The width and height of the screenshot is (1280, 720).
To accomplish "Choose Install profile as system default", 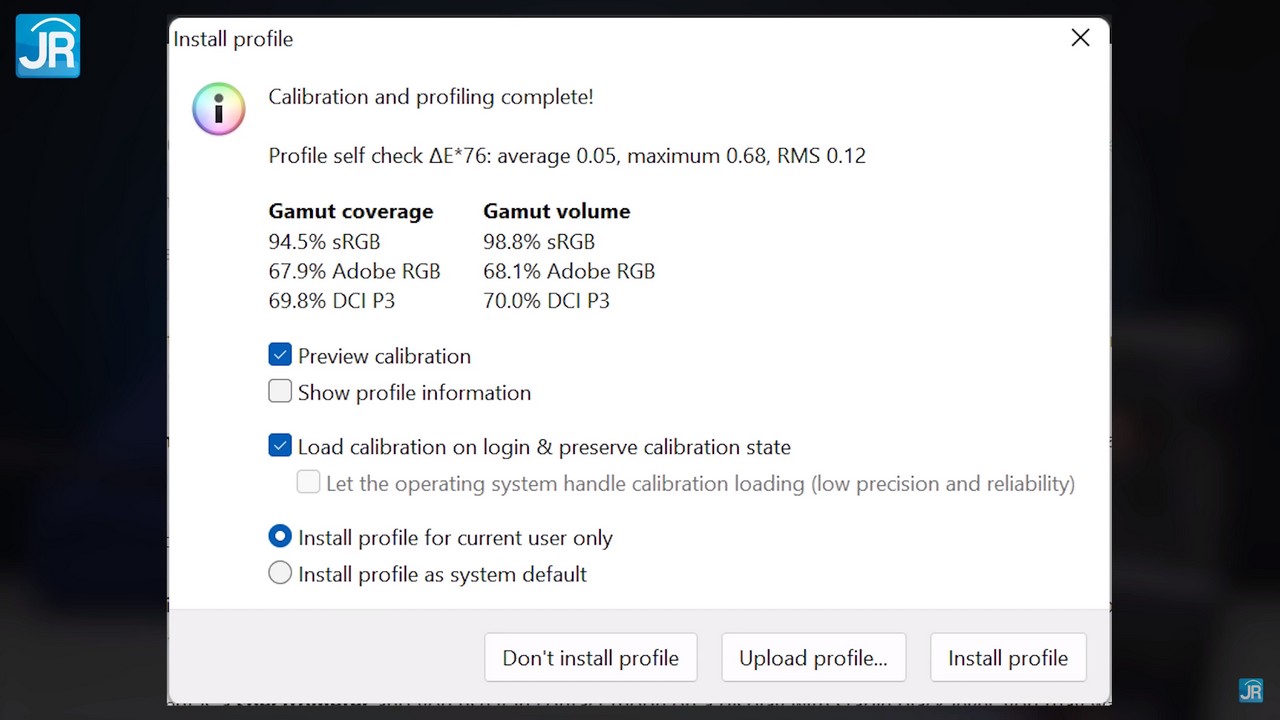I will pyautogui.click(x=280, y=574).
